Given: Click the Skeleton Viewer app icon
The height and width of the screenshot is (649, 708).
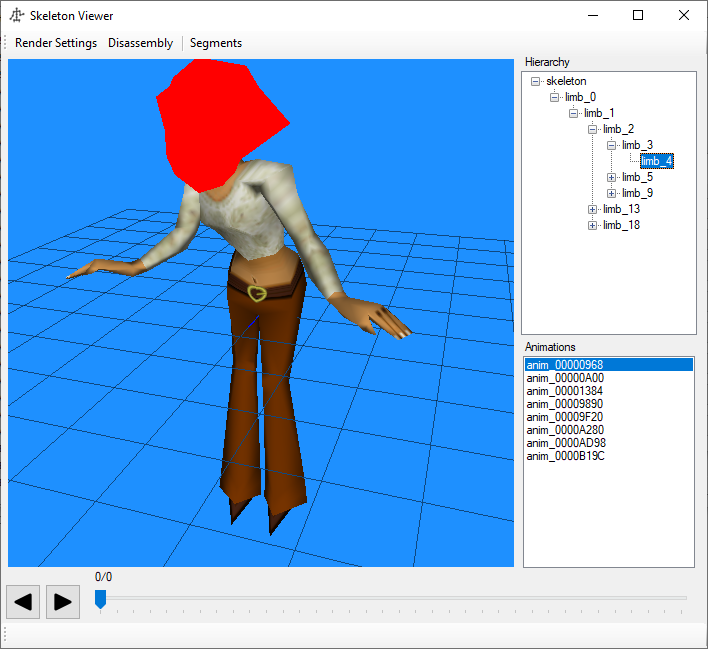Looking at the screenshot, I should tap(17, 16).
